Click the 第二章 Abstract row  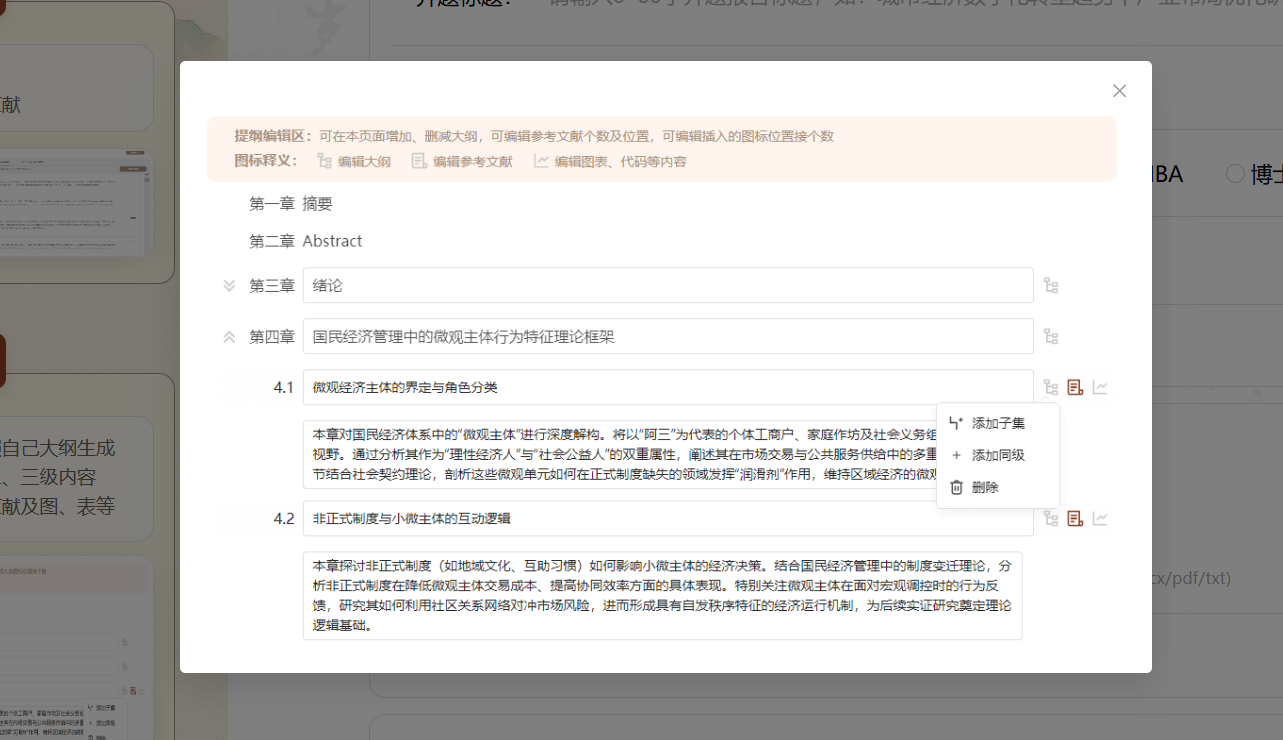306,241
